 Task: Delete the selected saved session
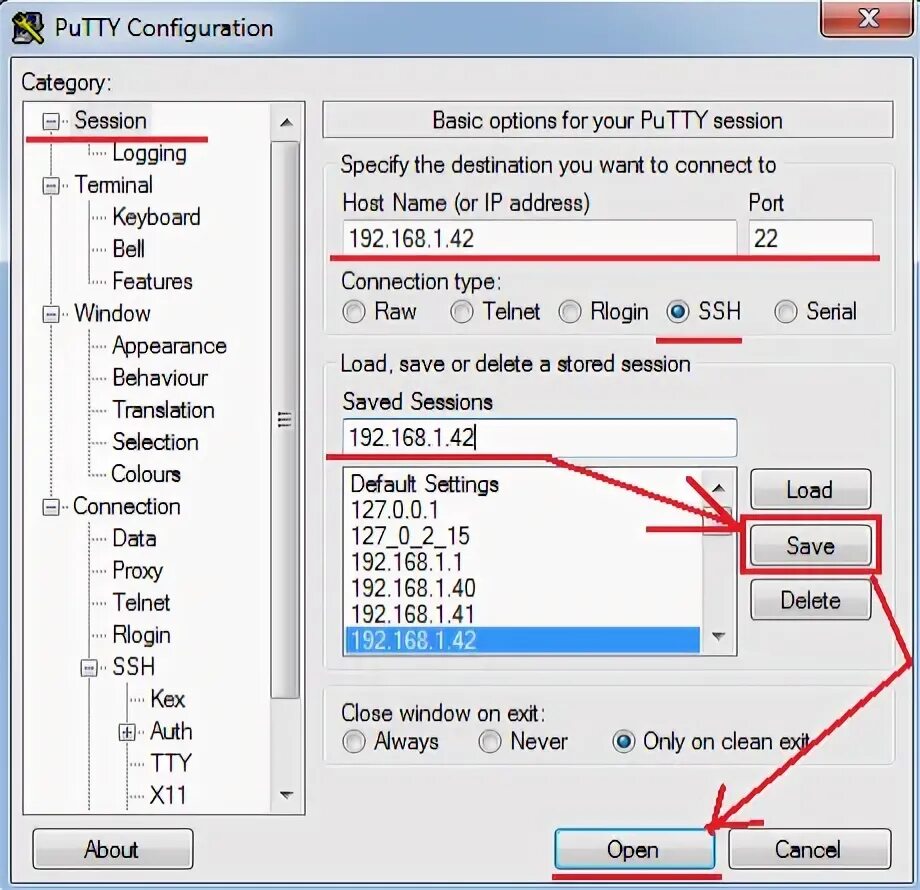[810, 600]
